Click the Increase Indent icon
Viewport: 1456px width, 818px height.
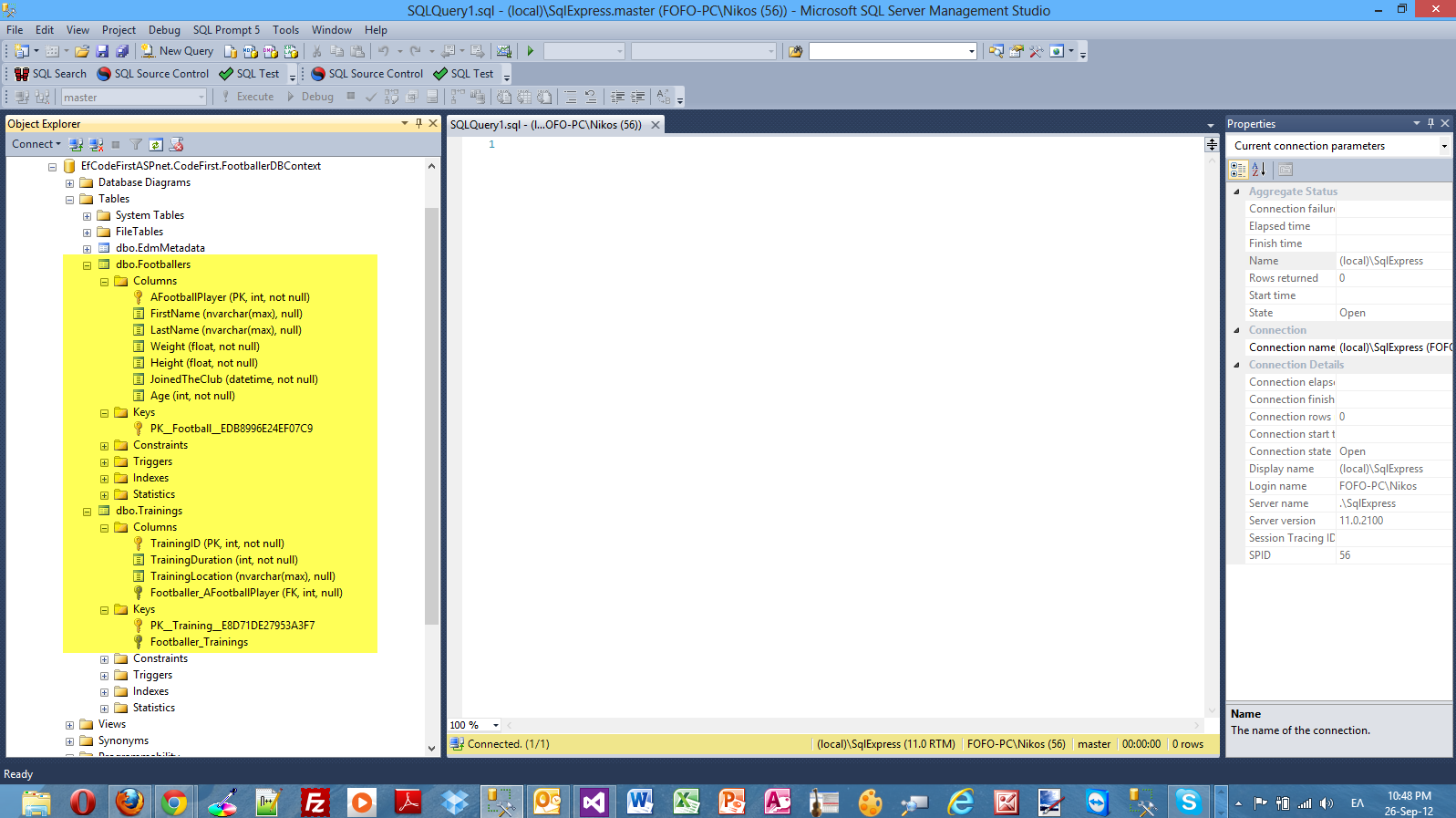tap(638, 97)
